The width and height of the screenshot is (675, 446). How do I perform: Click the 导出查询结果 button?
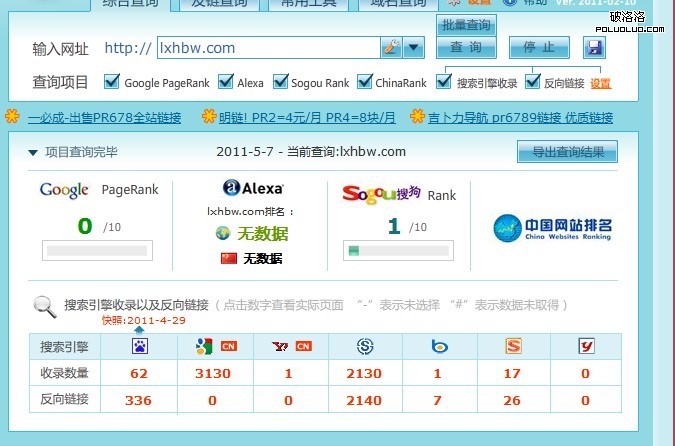coord(566,152)
